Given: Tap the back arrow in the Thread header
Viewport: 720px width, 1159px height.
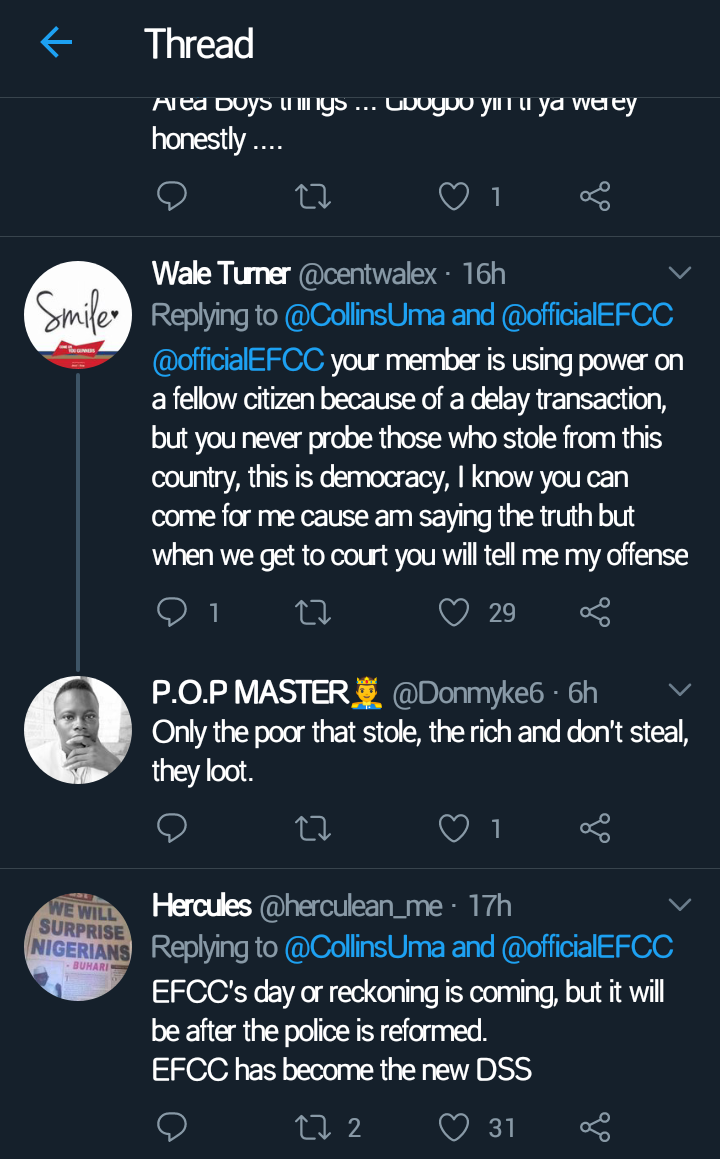Looking at the screenshot, I should [56, 43].
